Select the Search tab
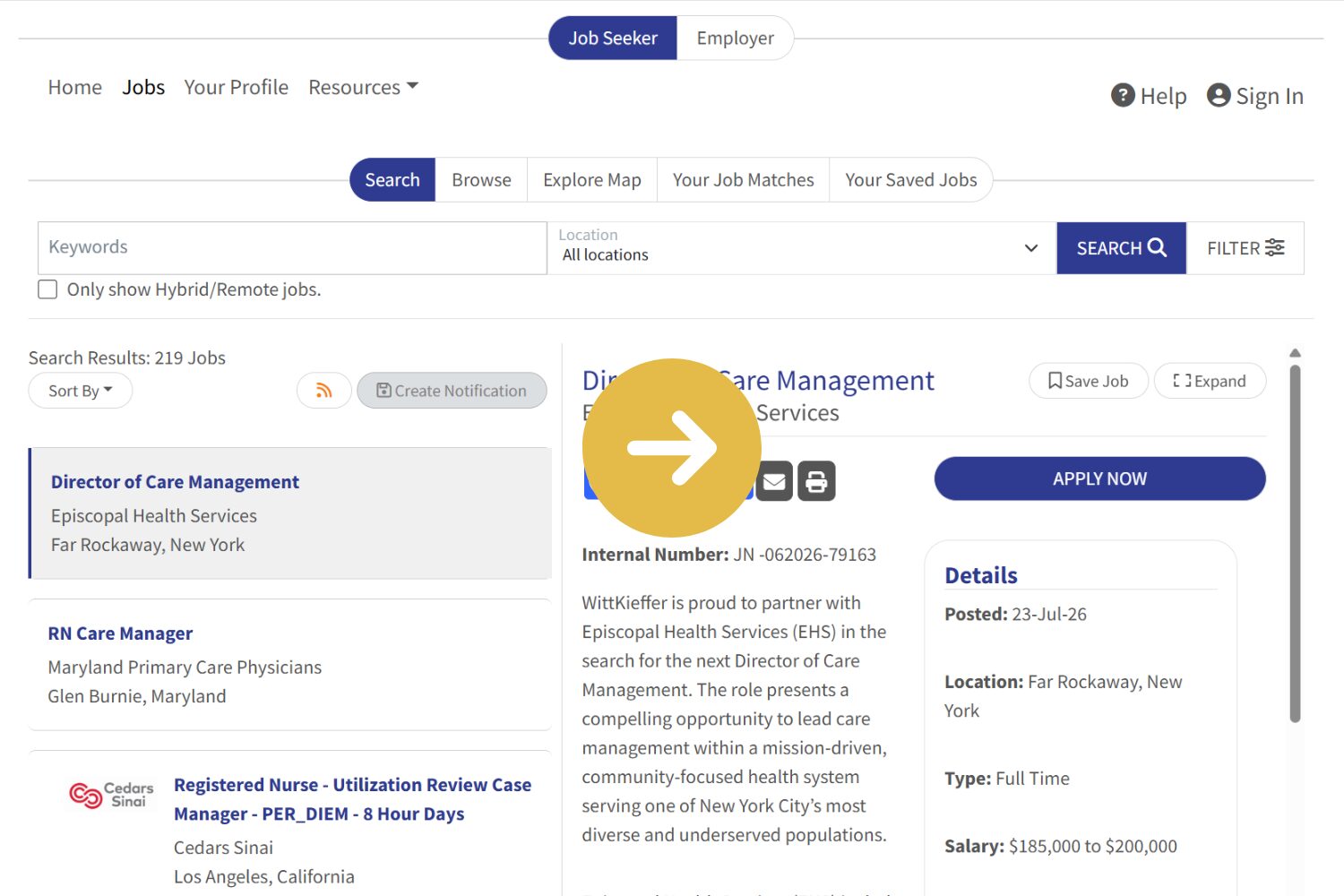This screenshot has height=896, width=1344. pos(392,179)
